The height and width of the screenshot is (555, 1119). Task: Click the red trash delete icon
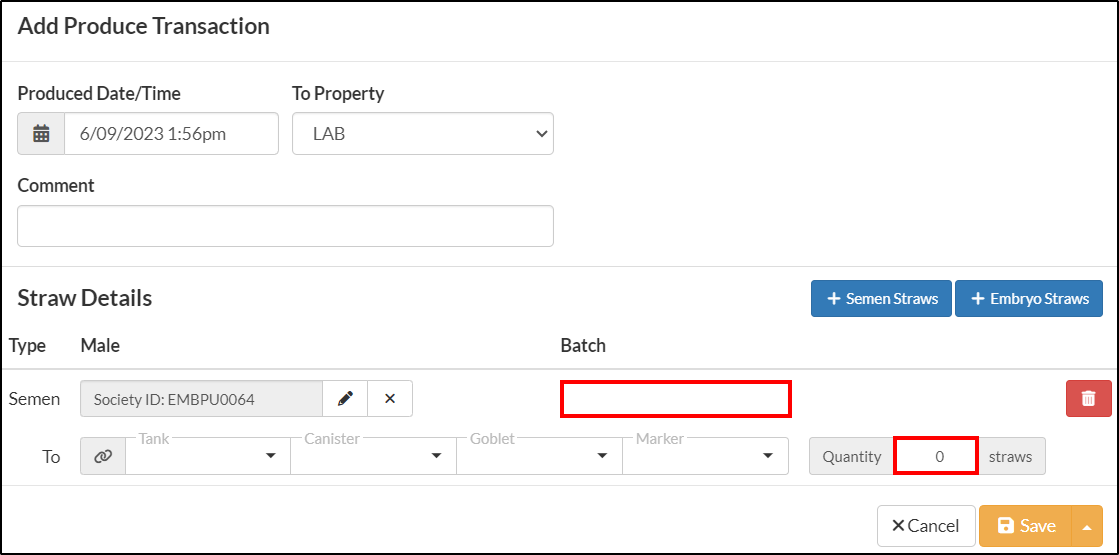(1088, 399)
